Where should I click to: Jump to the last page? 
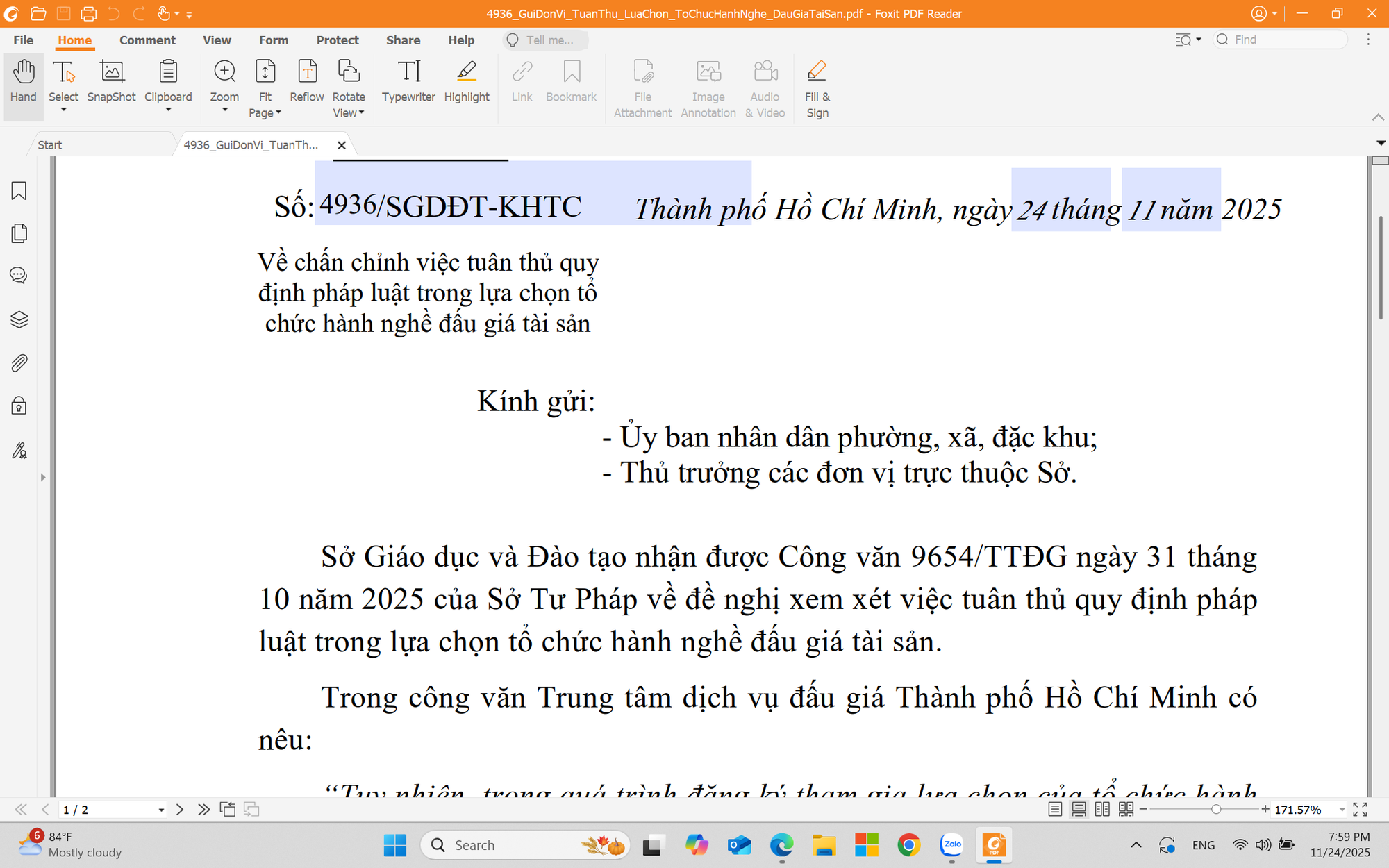point(203,810)
